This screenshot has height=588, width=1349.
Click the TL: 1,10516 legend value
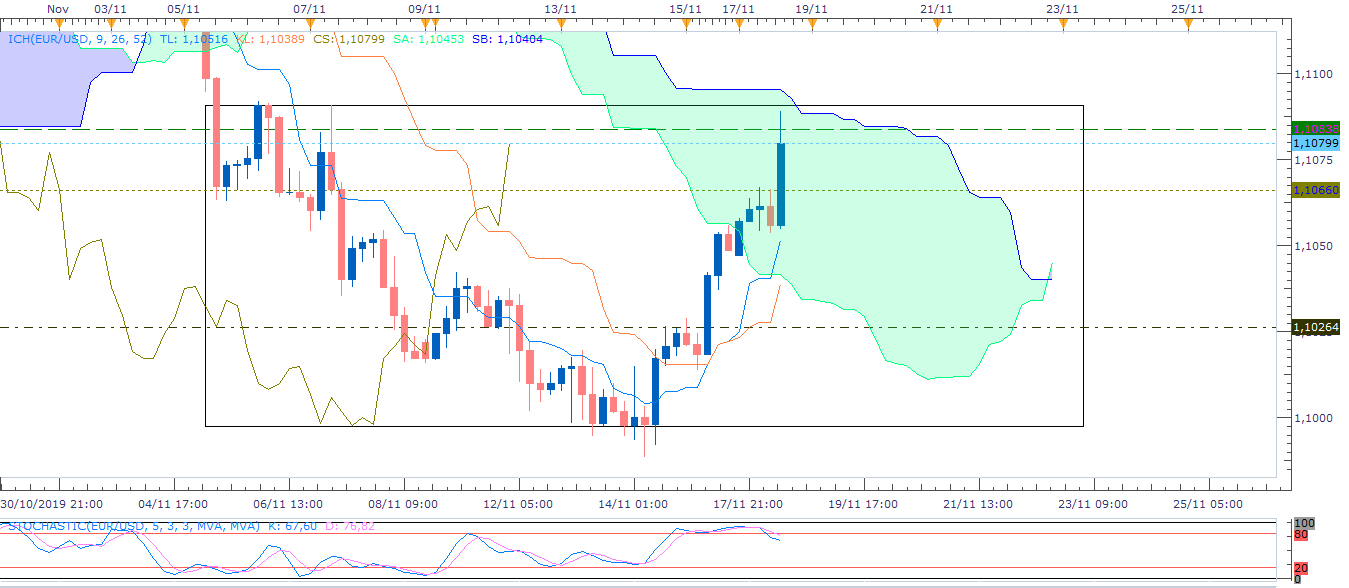coord(193,39)
